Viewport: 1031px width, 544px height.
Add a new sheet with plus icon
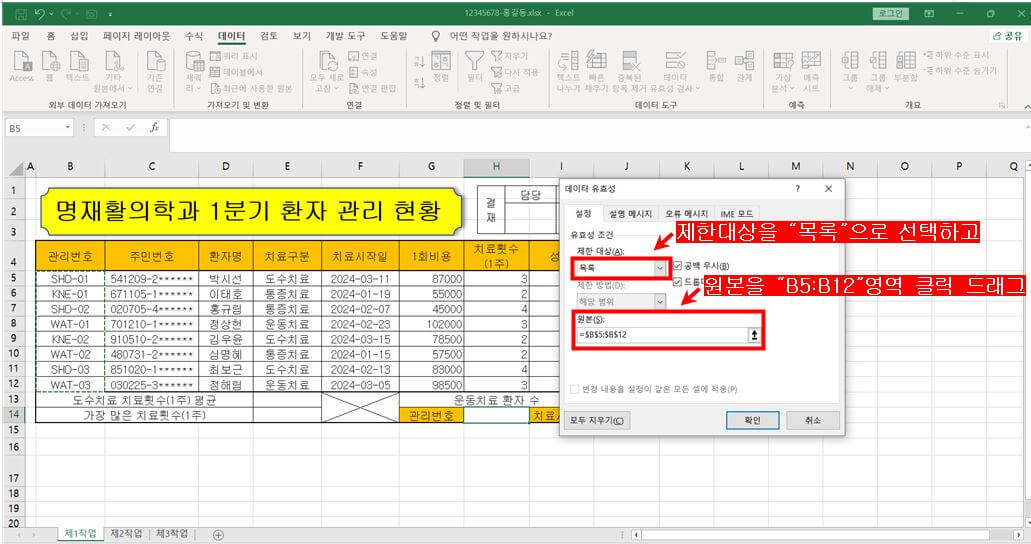point(218,535)
